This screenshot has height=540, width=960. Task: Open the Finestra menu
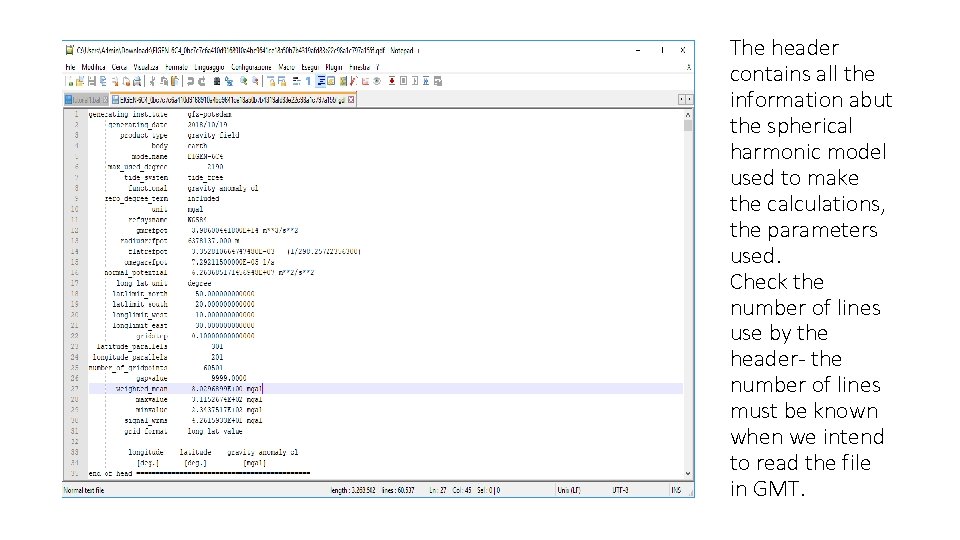pyautogui.click(x=359, y=67)
